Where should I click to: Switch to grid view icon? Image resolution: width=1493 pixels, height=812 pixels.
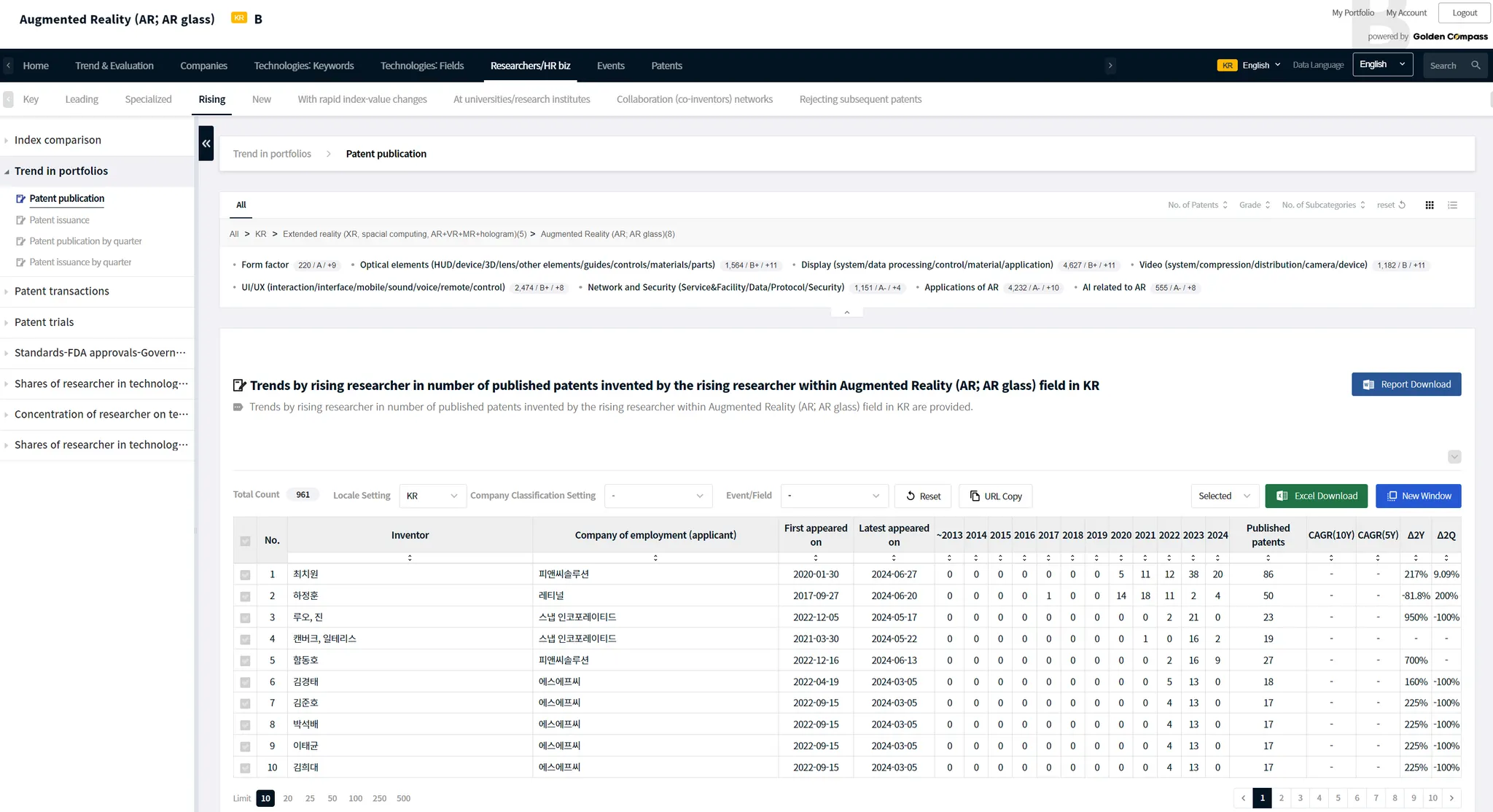pos(1430,205)
